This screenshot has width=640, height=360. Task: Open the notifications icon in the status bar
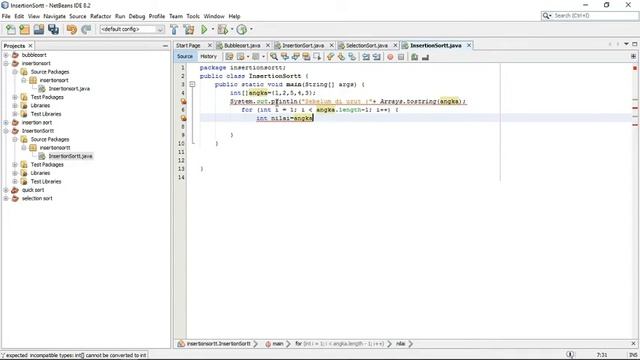click(570, 355)
